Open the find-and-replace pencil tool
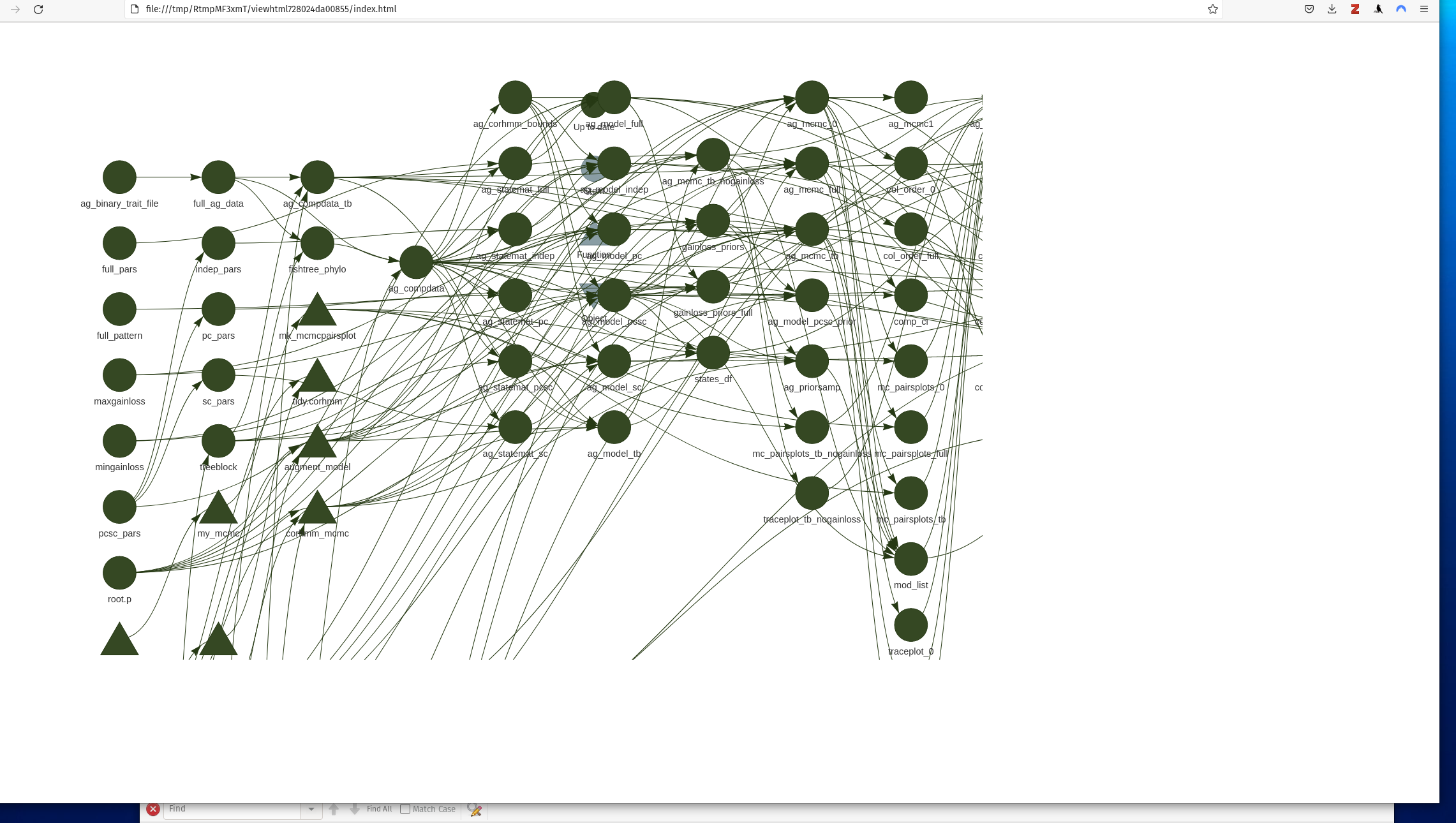Viewport: 1456px width, 823px height. click(x=474, y=809)
